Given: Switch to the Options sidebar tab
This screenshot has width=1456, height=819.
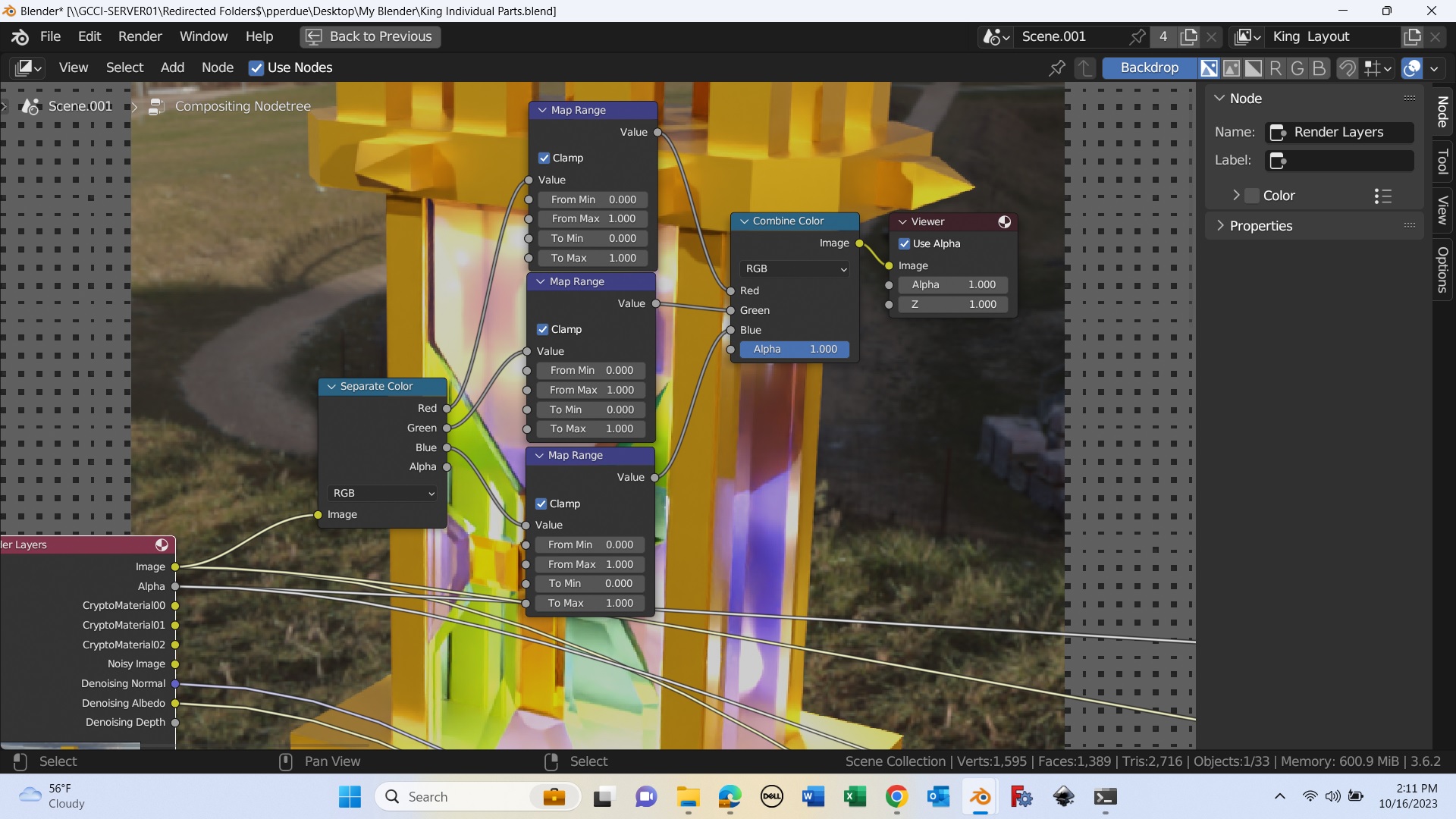Looking at the screenshot, I should (x=1442, y=269).
